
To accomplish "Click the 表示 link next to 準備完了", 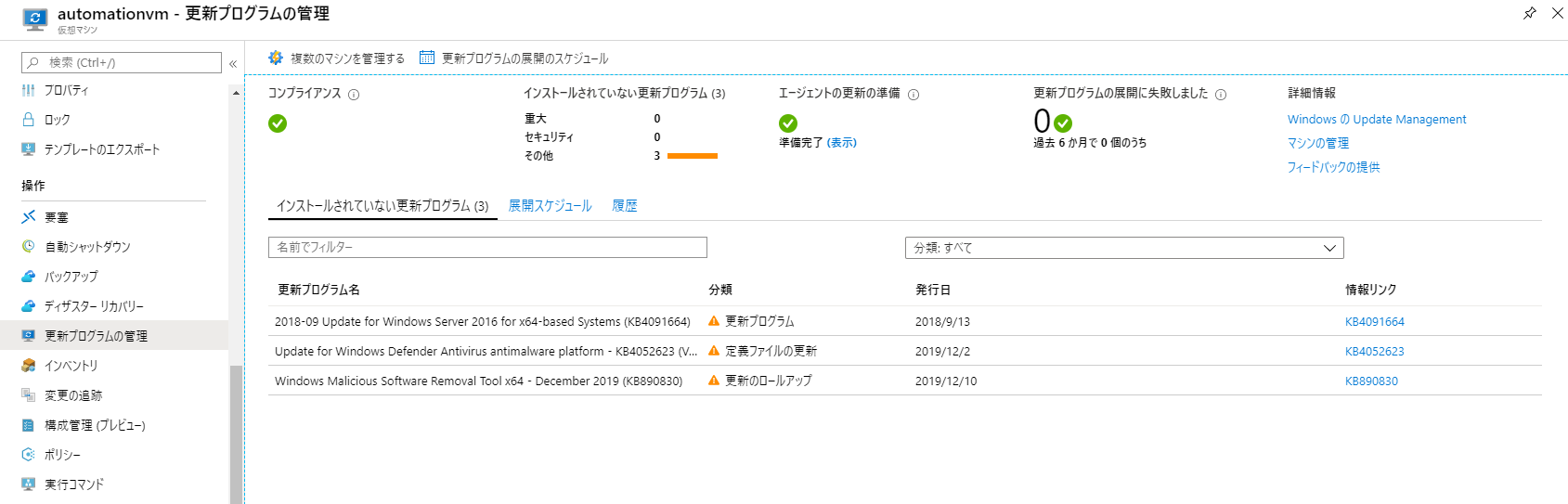I will click(x=842, y=143).
